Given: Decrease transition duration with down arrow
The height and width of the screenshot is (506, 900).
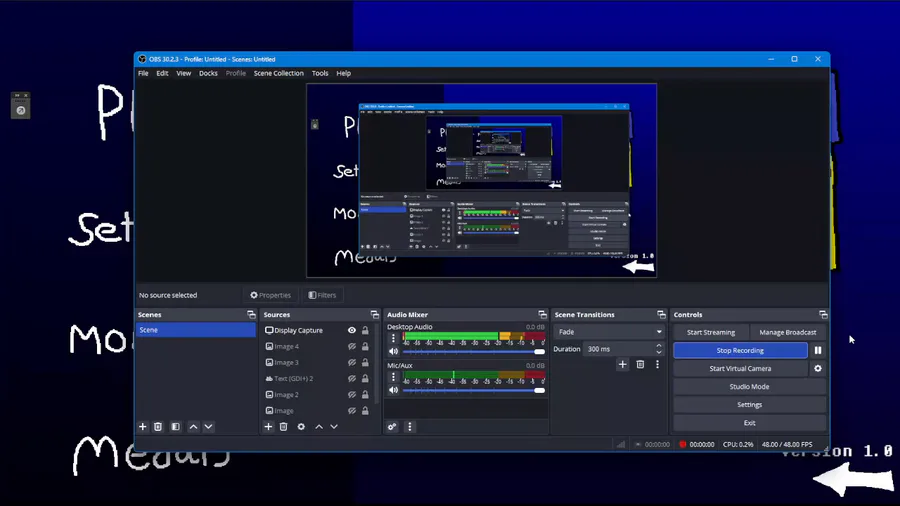Looking at the screenshot, I should coord(658,352).
